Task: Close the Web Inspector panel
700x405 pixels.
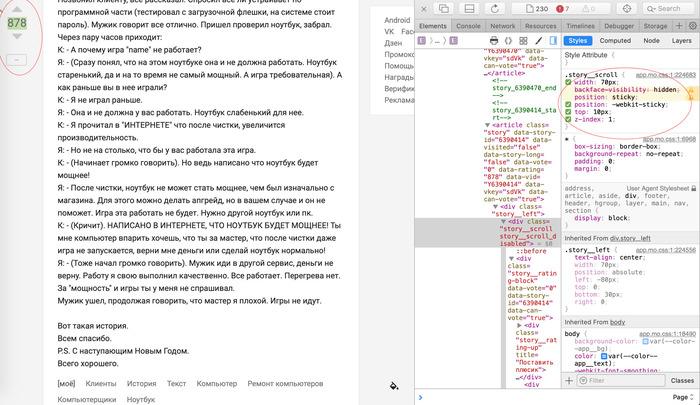Action: 423,9
